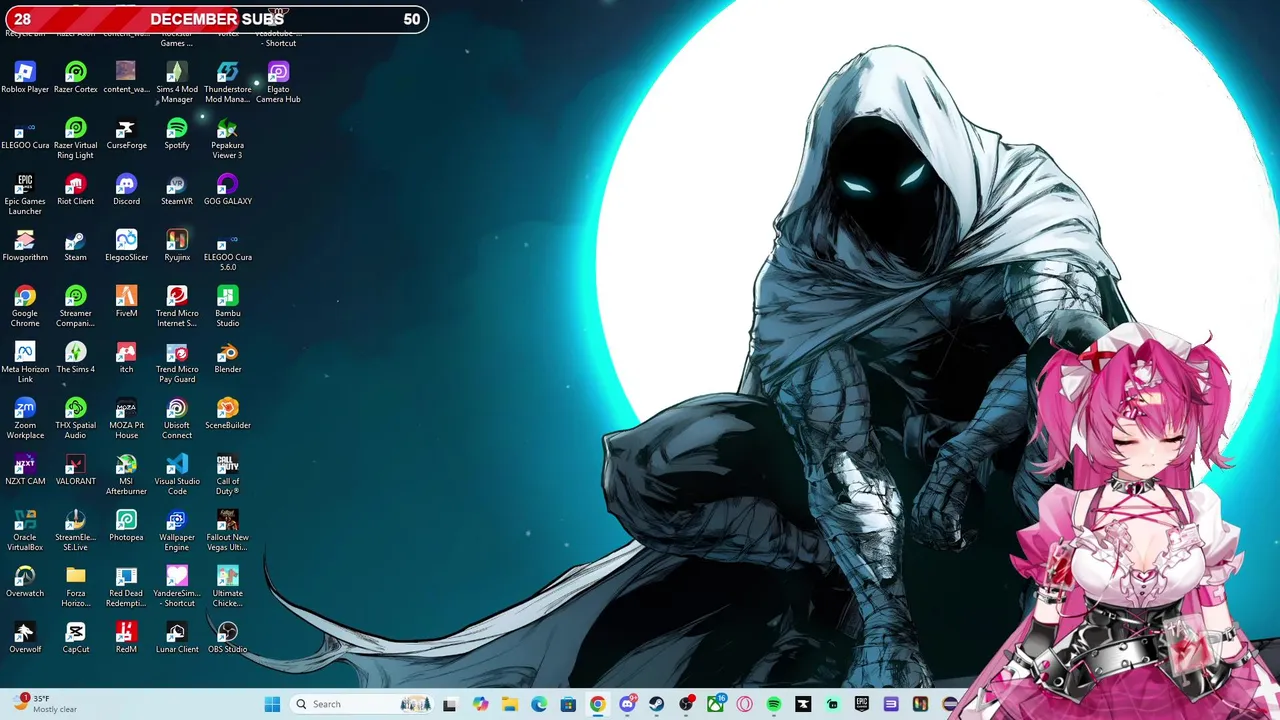The height and width of the screenshot is (720, 1280).
Task: Open Thunderstore Mod Manager icon
Action: [227, 83]
